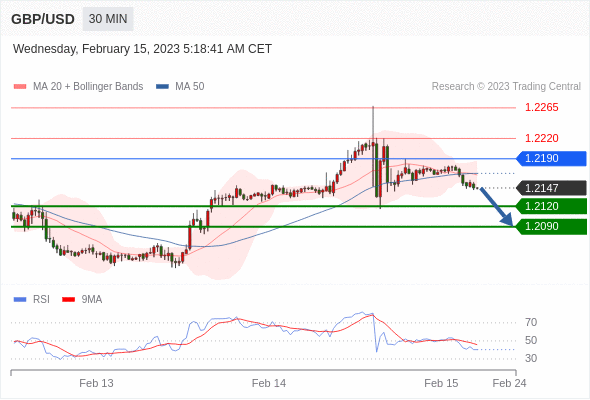The width and height of the screenshot is (590, 400).
Task: Click the RSI legend label
Action: point(41,300)
